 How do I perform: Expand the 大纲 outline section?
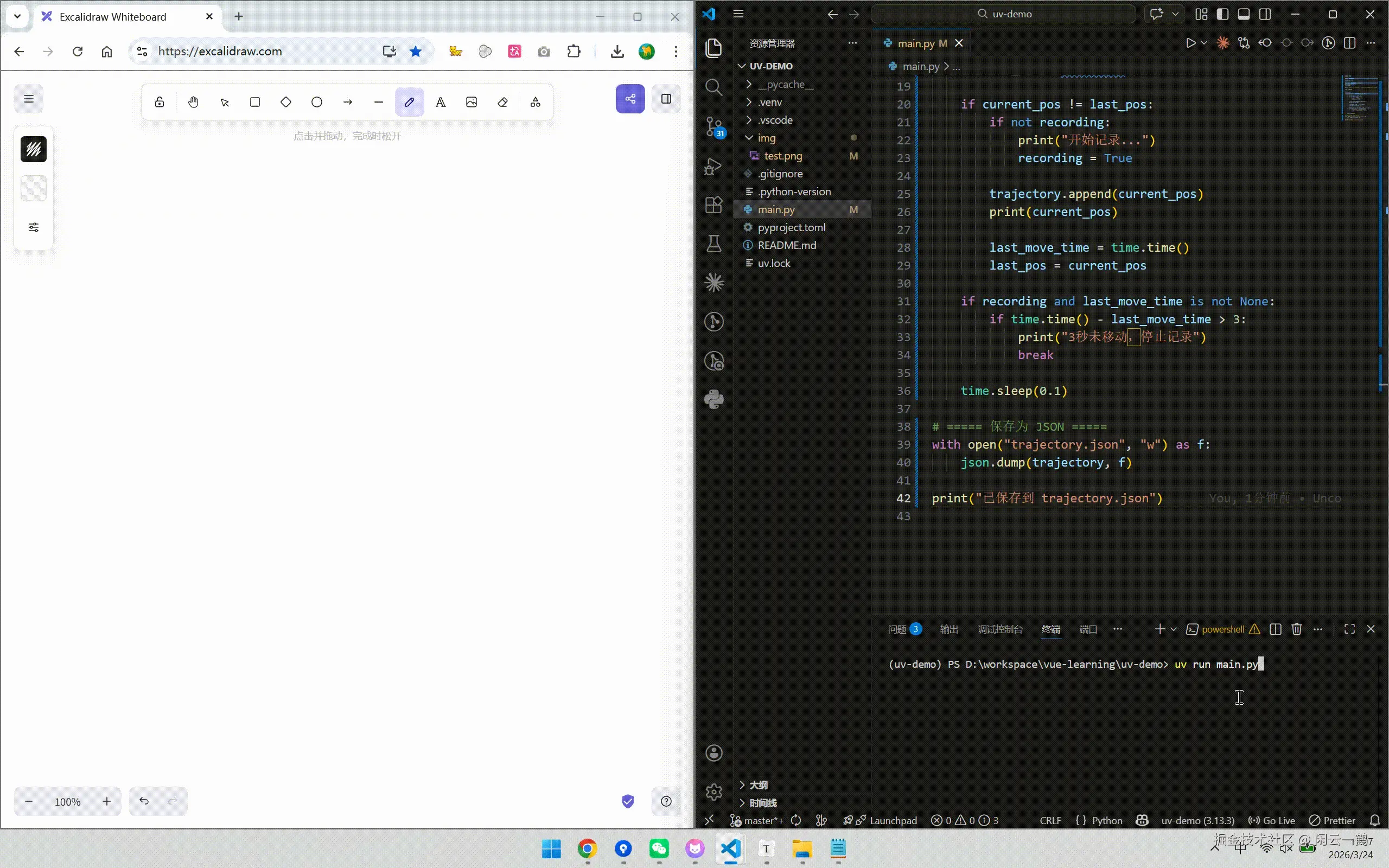click(757, 785)
